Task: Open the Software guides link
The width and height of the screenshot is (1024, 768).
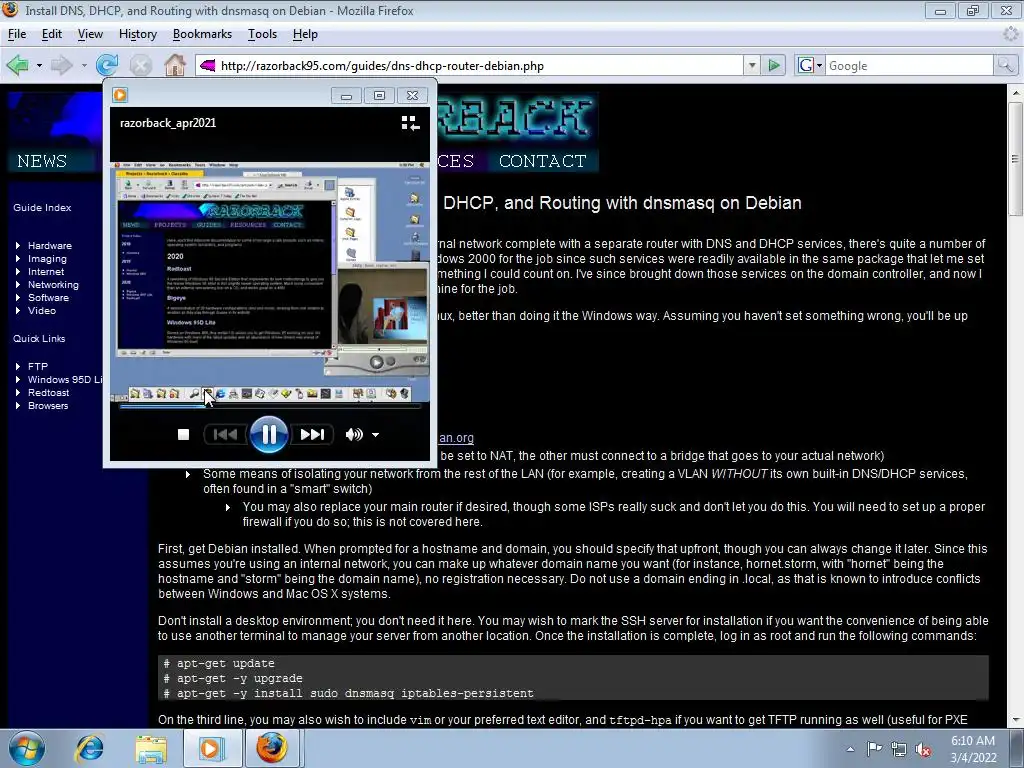Action: click(48, 298)
